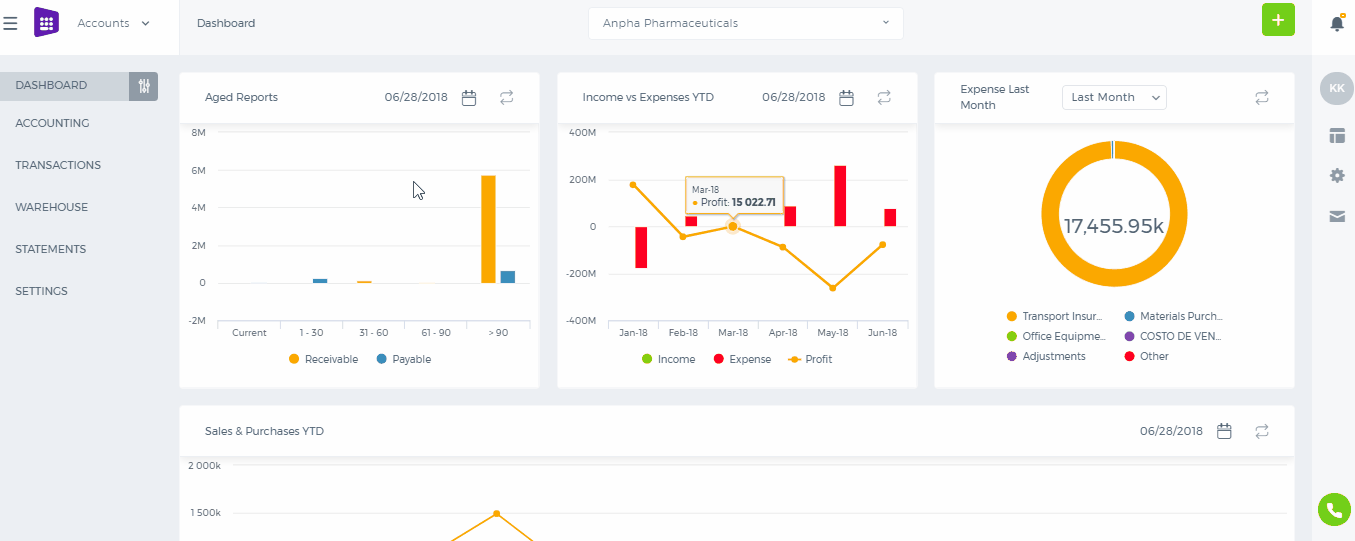1355x541 pixels.
Task: Open Income vs Expenses calendar picker
Action: 846,98
